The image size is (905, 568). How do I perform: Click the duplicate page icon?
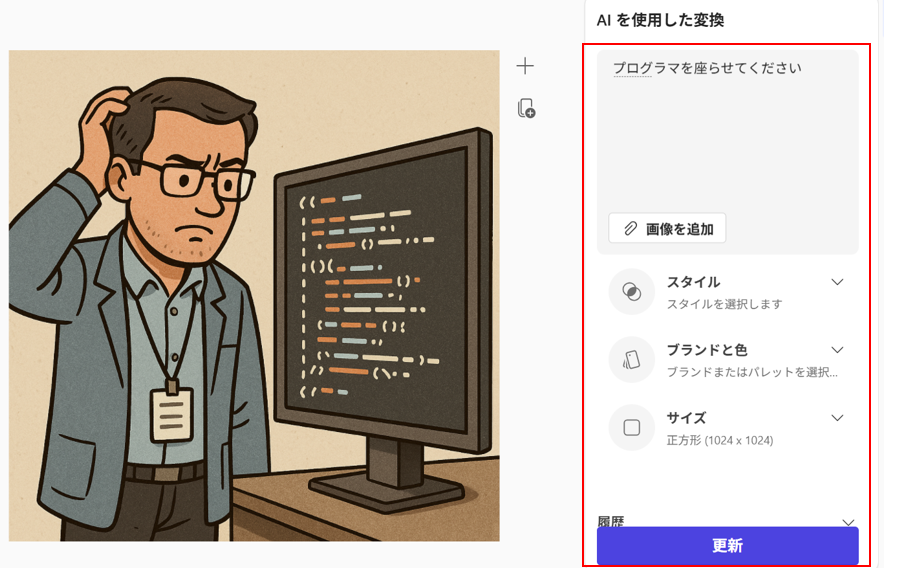point(526,109)
